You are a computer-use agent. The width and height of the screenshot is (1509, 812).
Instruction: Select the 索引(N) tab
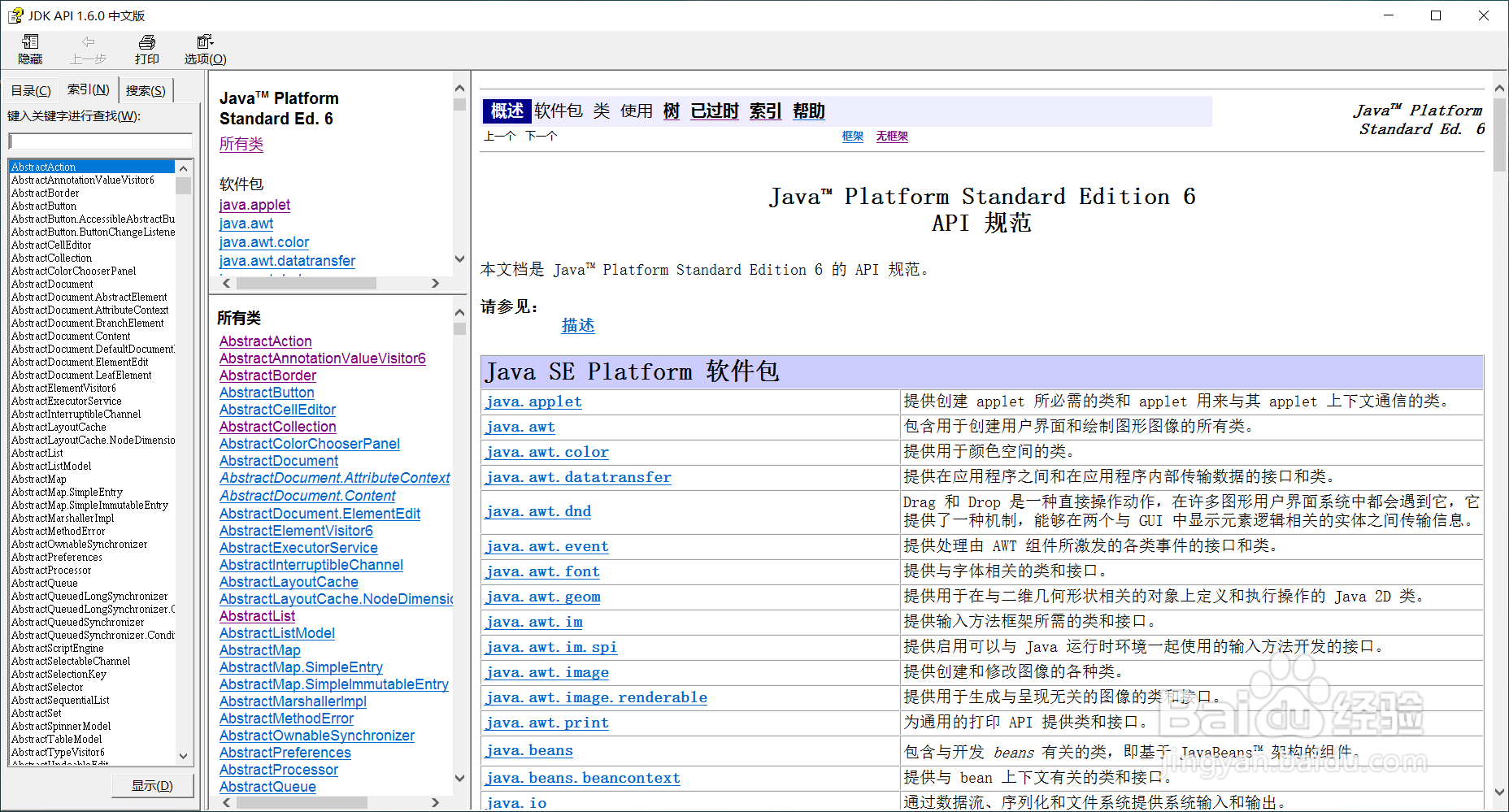tap(88, 89)
